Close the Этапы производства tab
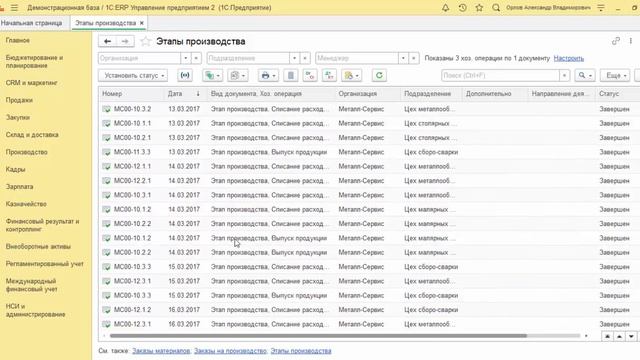The width and height of the screenshot is (640, 360). 142,23
